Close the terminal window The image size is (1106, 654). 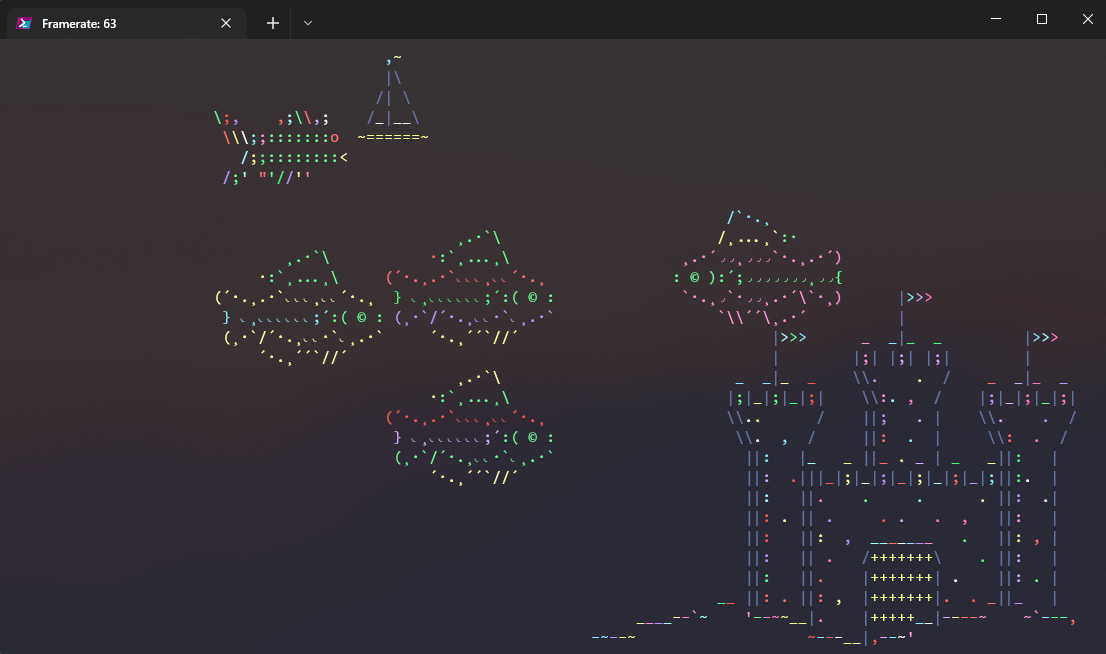[1087, 19]
